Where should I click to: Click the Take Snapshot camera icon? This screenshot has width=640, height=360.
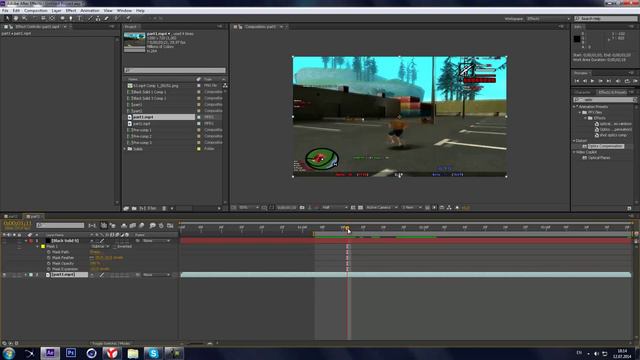coord(302,208)
